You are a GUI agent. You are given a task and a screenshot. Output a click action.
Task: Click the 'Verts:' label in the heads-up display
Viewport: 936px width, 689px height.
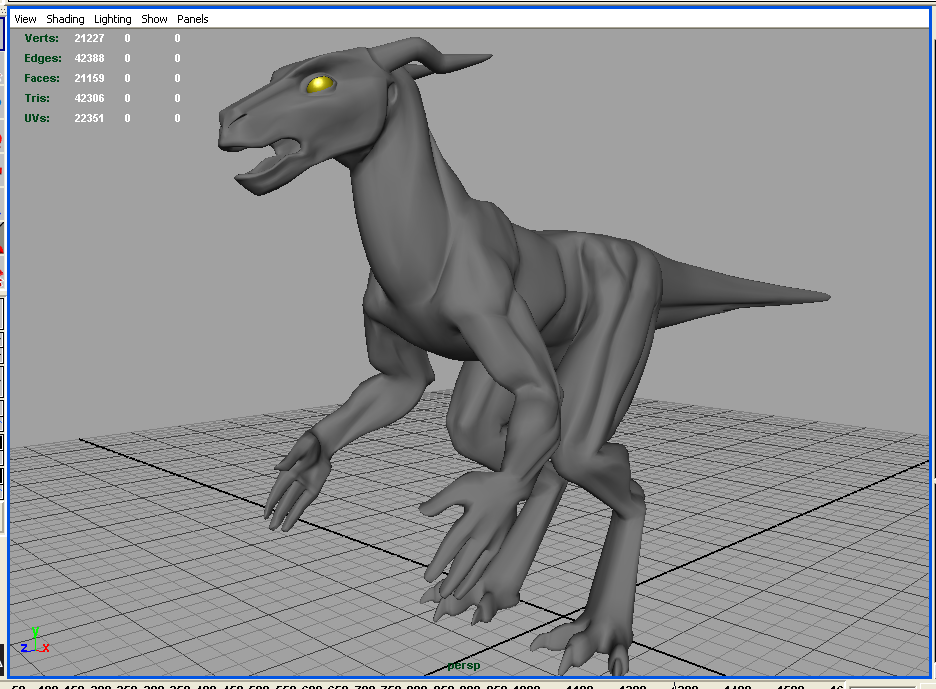tap(42, 38)
